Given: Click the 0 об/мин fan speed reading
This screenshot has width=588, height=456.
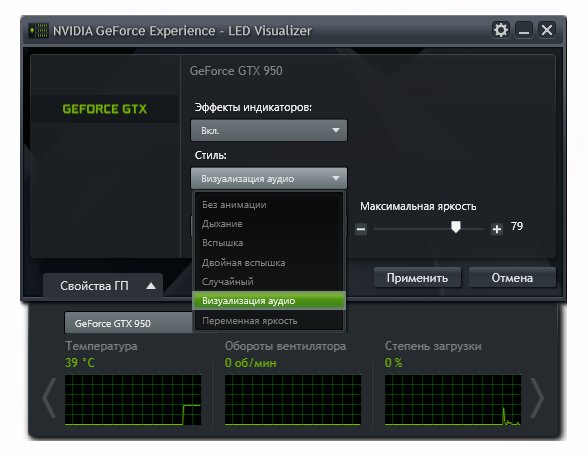Looking at the screenshot, I should [x=250, y=363].
